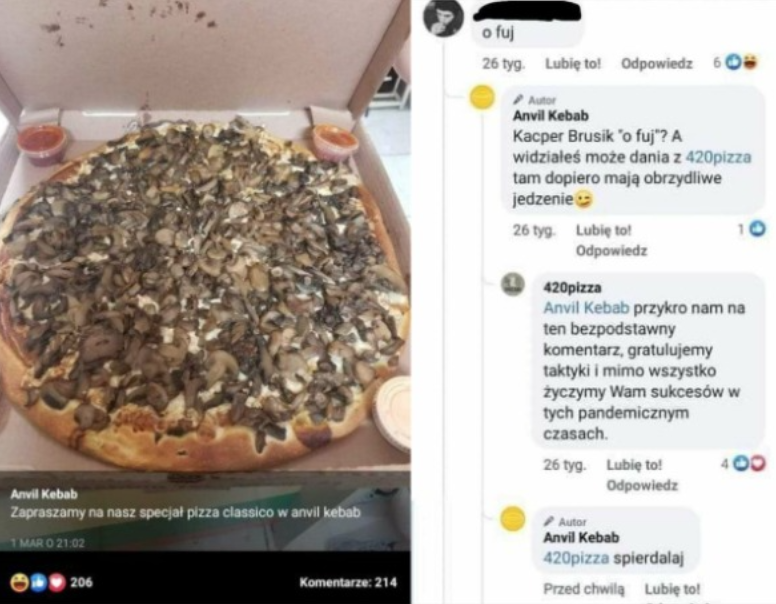Screen dimensions: 776x604
Task: Click the like count on Anvil Kebab's first reply
Action: point(752,229)
